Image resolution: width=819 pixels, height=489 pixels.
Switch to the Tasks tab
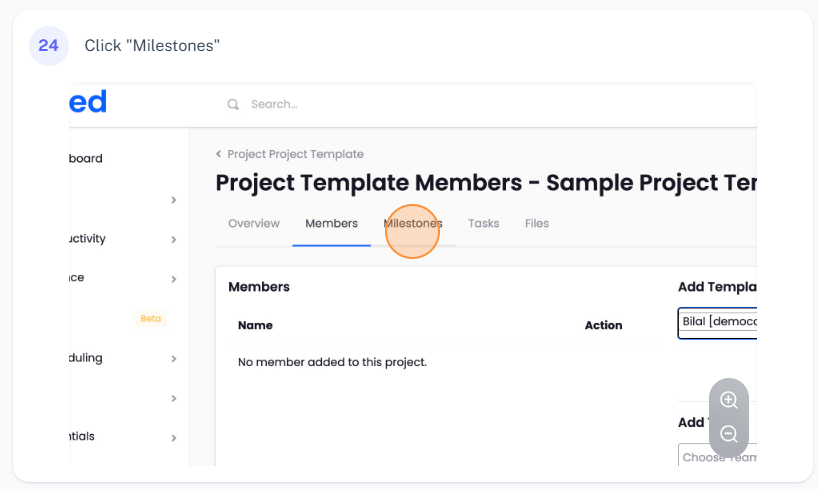[484, 224]
